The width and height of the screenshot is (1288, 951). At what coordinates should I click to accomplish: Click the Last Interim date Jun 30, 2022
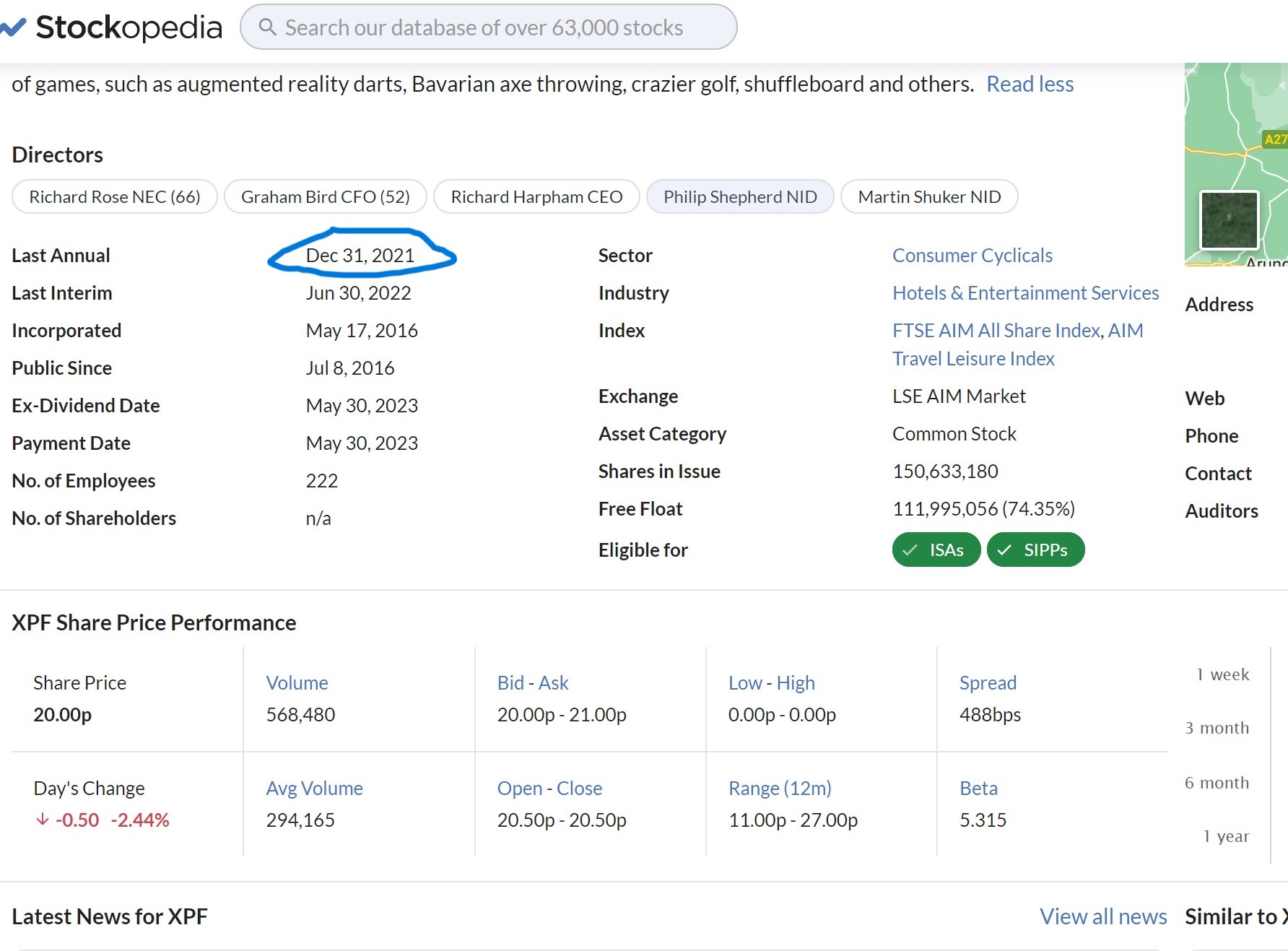(358, 292)
